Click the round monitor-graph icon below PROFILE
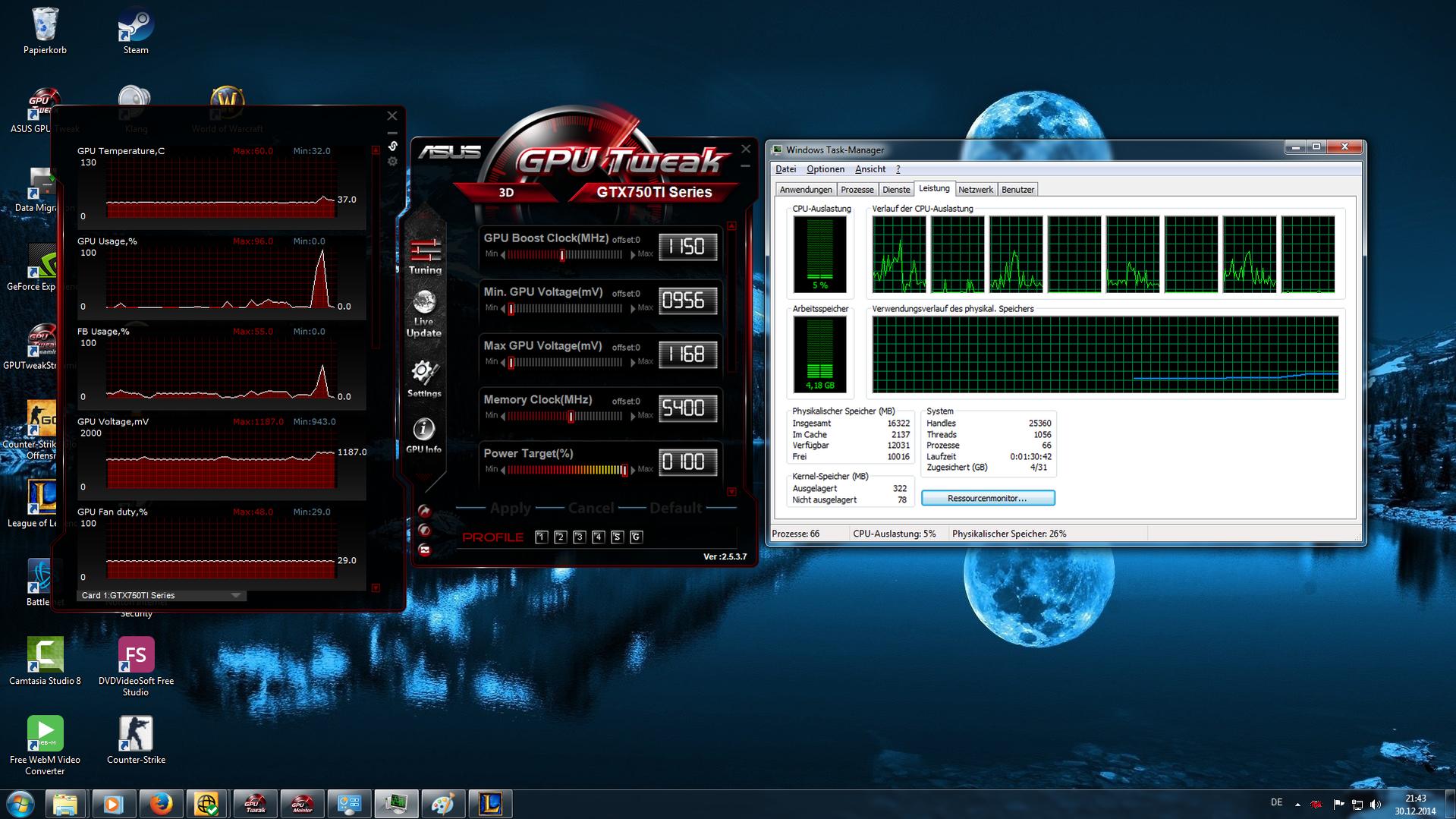1456x819 pixels. point(424,550)
